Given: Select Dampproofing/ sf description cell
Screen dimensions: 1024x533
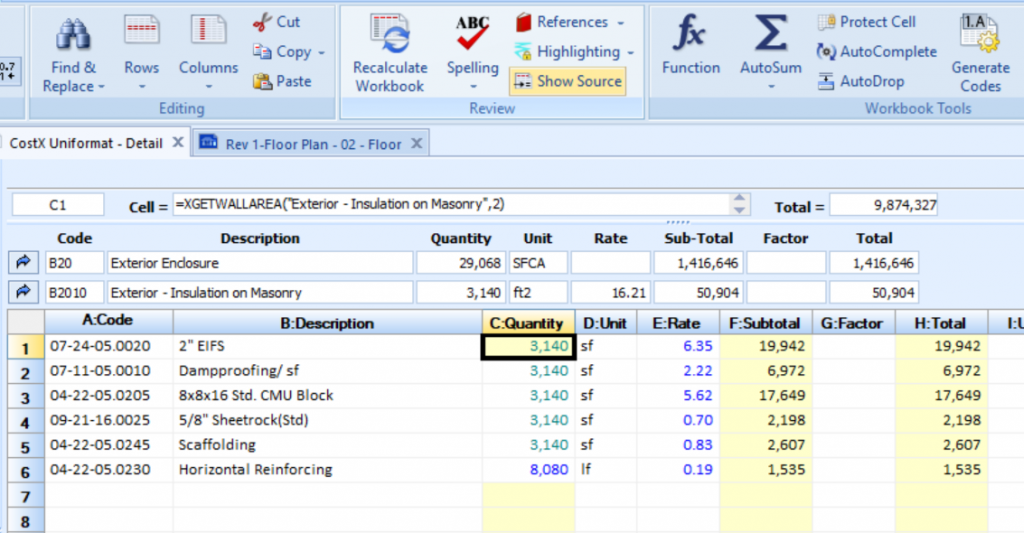Looking at the screenshot, I should click(327, 371).
